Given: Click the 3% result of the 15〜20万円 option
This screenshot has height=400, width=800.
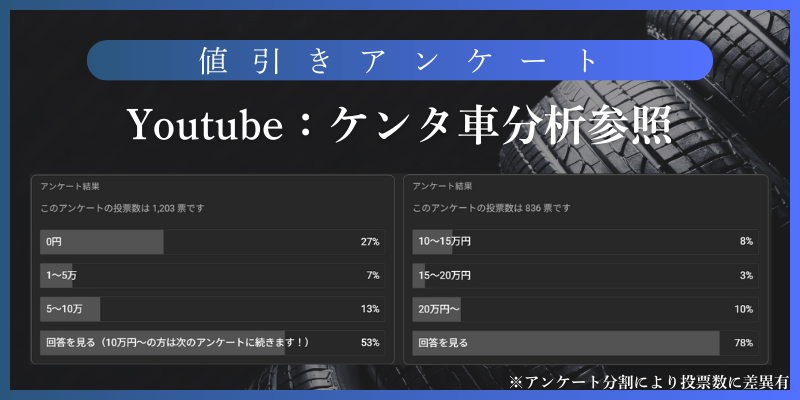Looking at the screenshot, I should 746,276.
